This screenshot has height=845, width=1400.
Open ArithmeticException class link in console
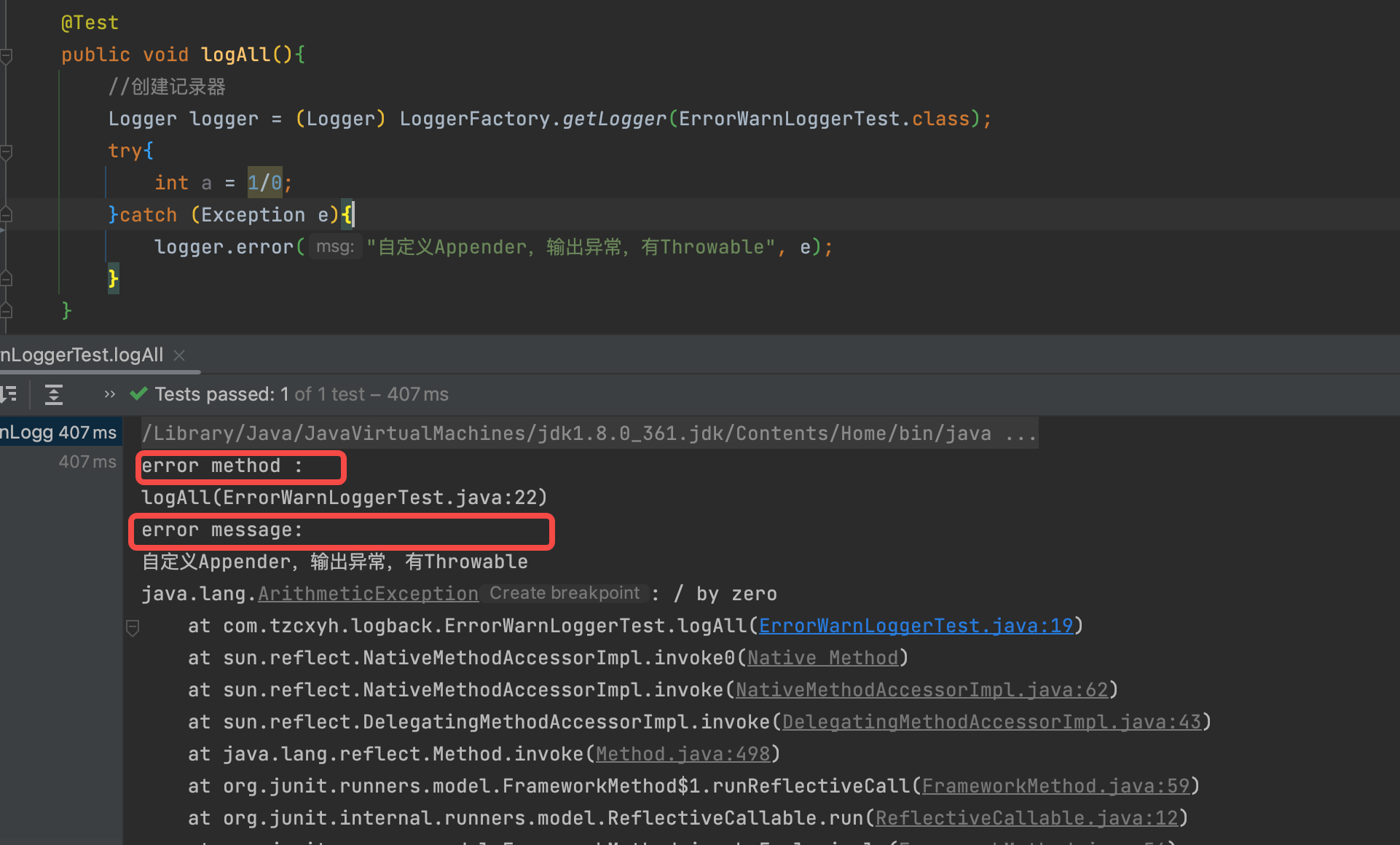click(368, 594)
